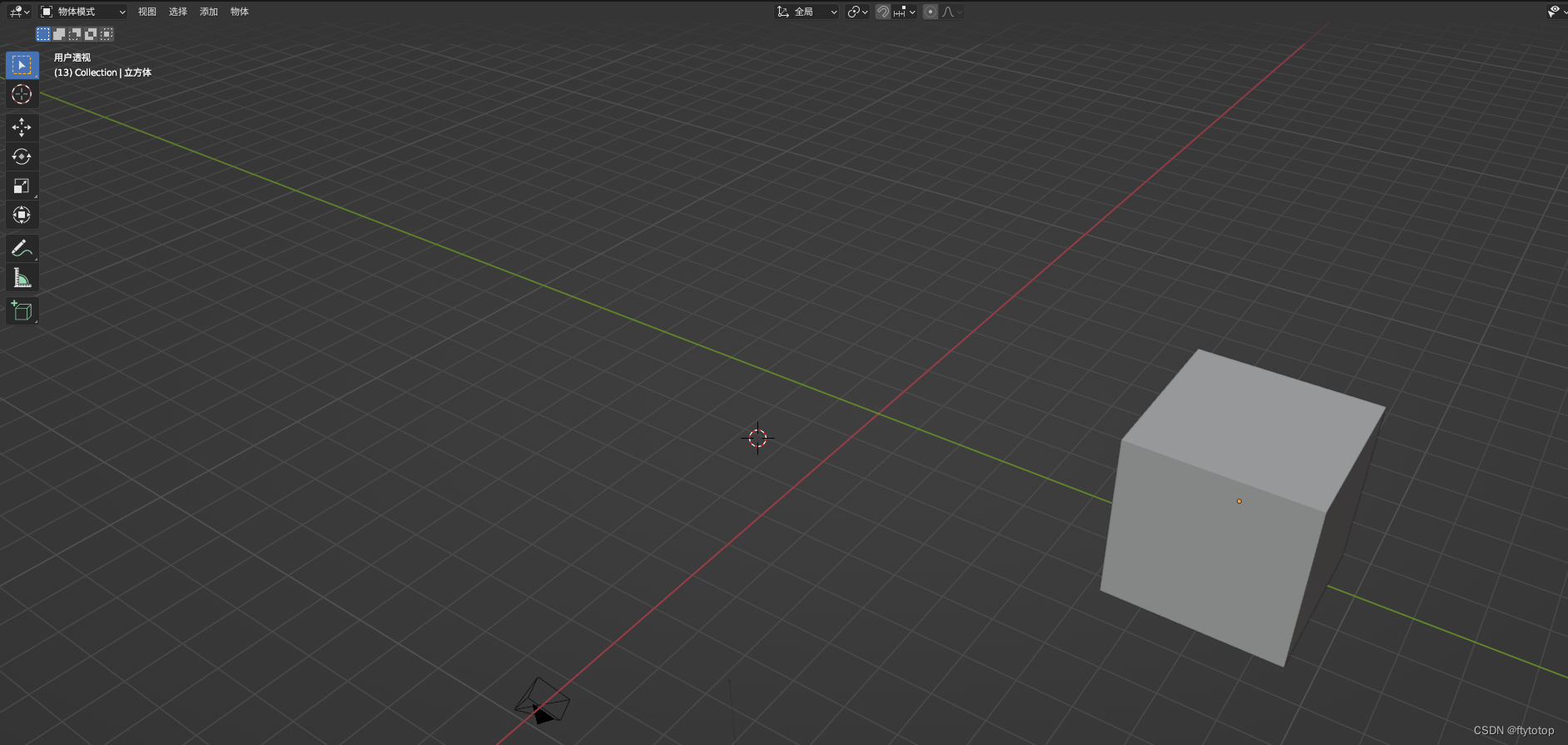The image size is (1568, 745).
Task: Set selection mode to Subtract
Action: point(75,34)
